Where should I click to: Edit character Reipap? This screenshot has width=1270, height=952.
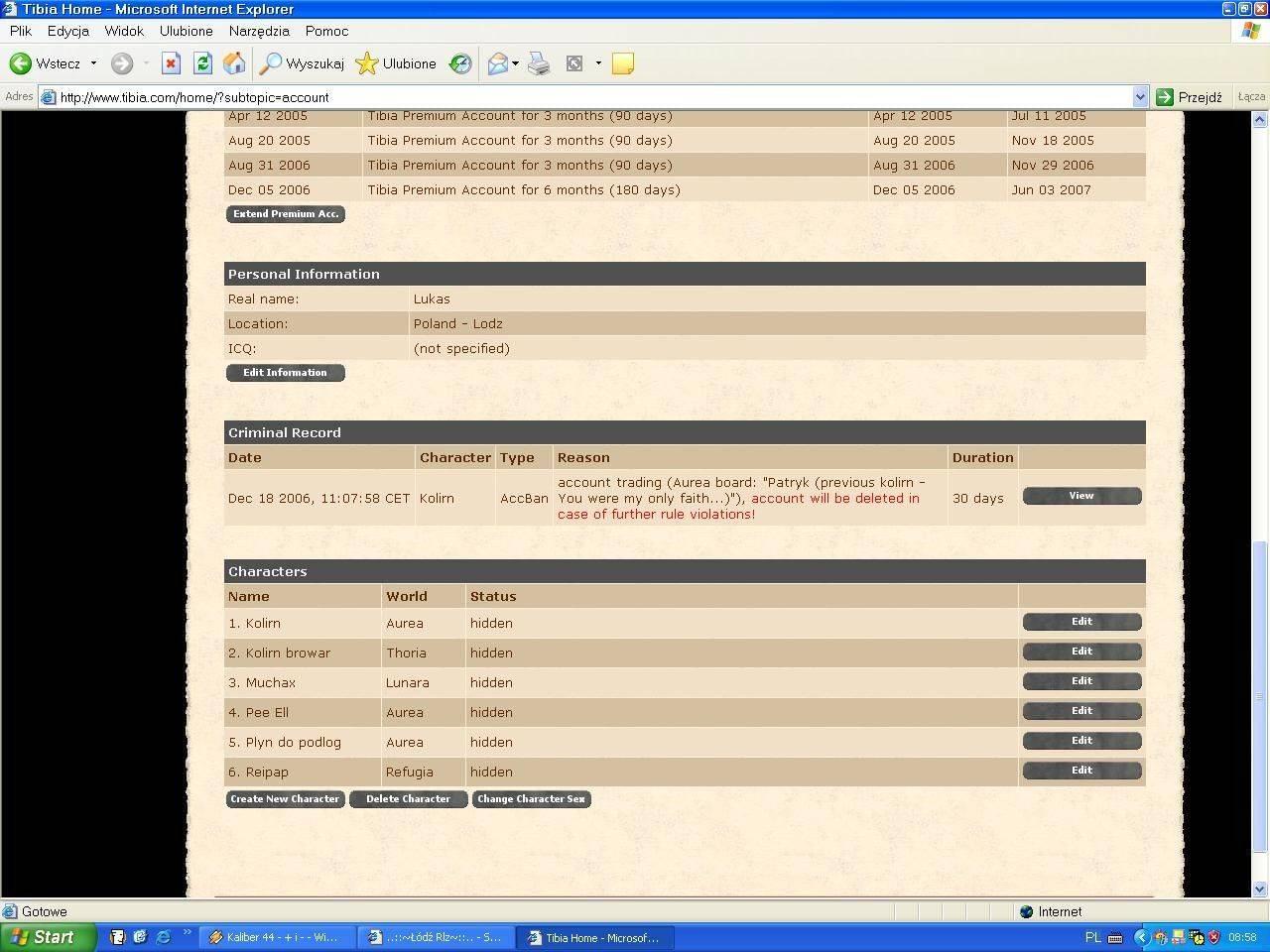tap(1081, 771)
